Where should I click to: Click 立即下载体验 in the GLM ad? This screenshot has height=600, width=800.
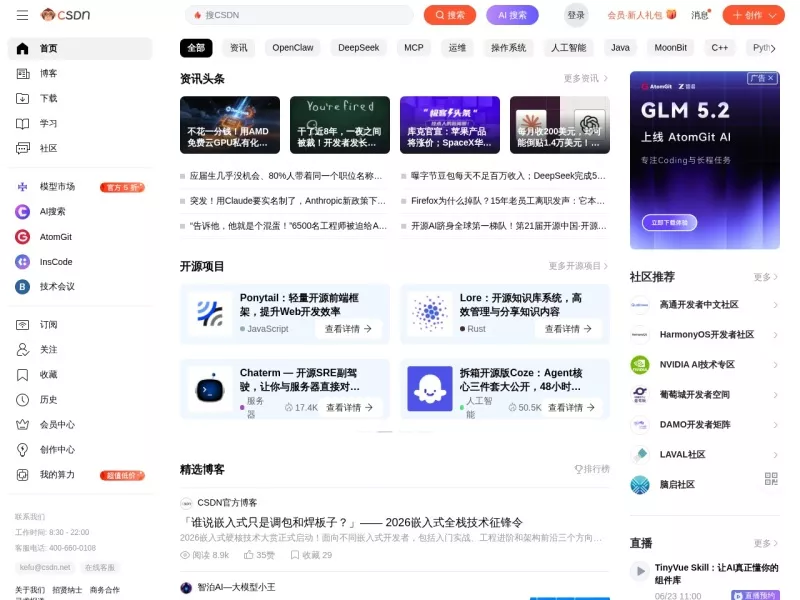[669, 222]
